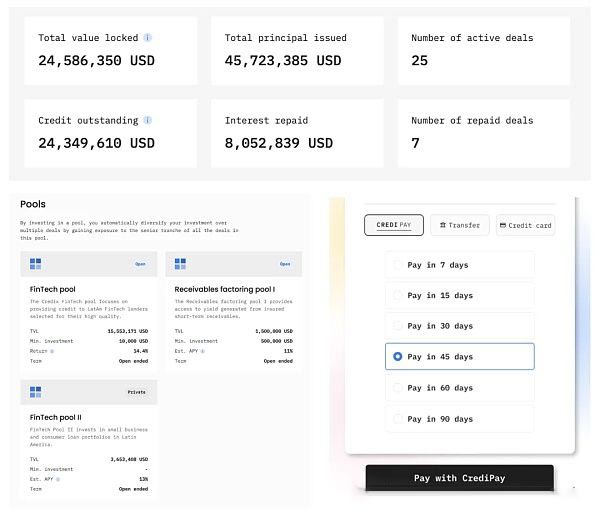Click Receivables factoring pool grid logo icon

(180, 264)
